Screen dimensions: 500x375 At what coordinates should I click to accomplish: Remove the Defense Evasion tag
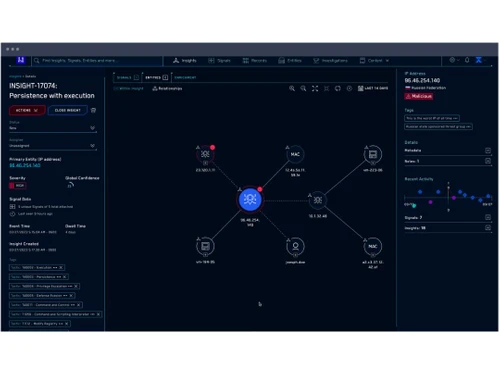(x=71, y=296)
